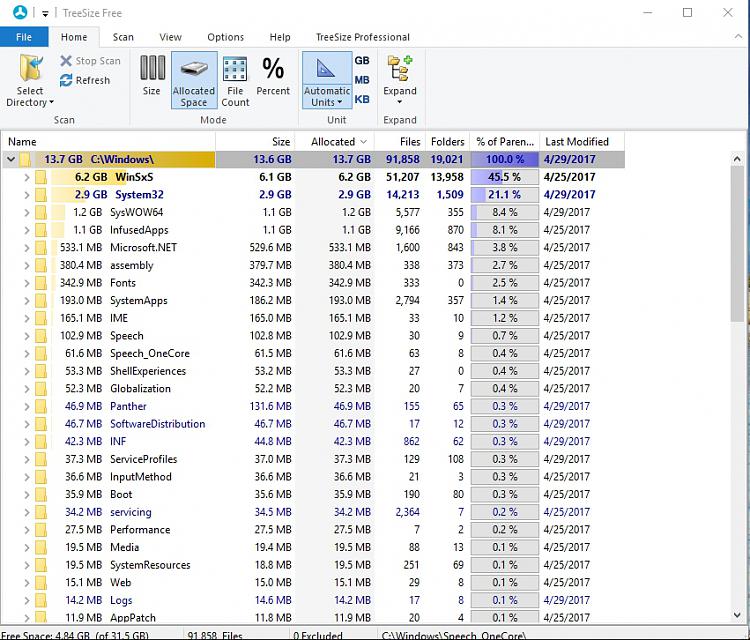Viewport: 750px width, 640px height.
Task: Sort by the Size column header
Action: [255, 142]
